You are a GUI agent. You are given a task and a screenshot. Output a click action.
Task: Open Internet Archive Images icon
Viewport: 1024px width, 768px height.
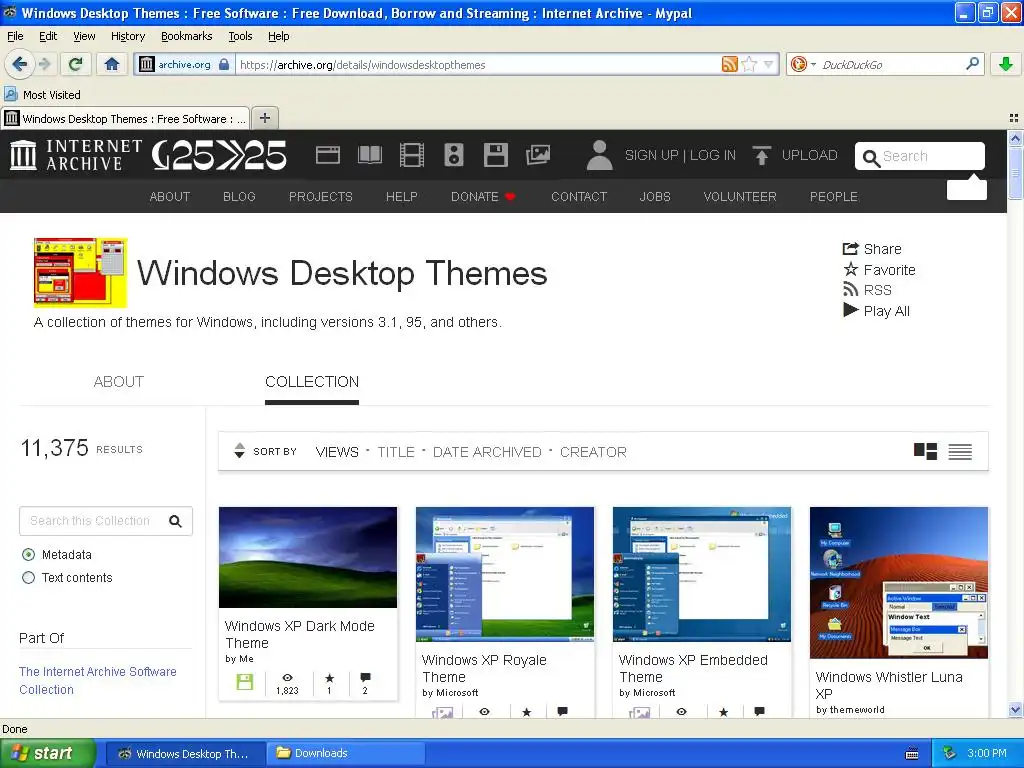(538, 155)
